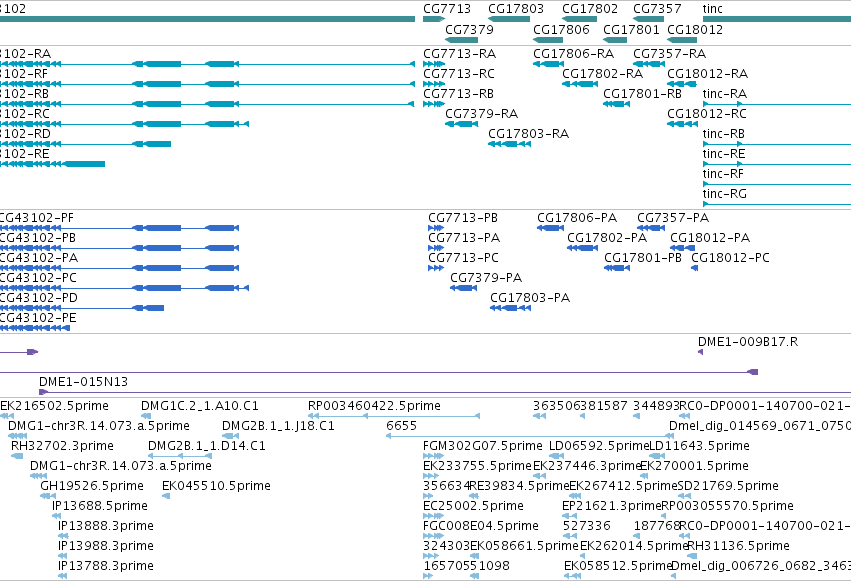Screen dimensions: 851x581
Task: Click protein CG43102-PF label
Action: (36, 218)
